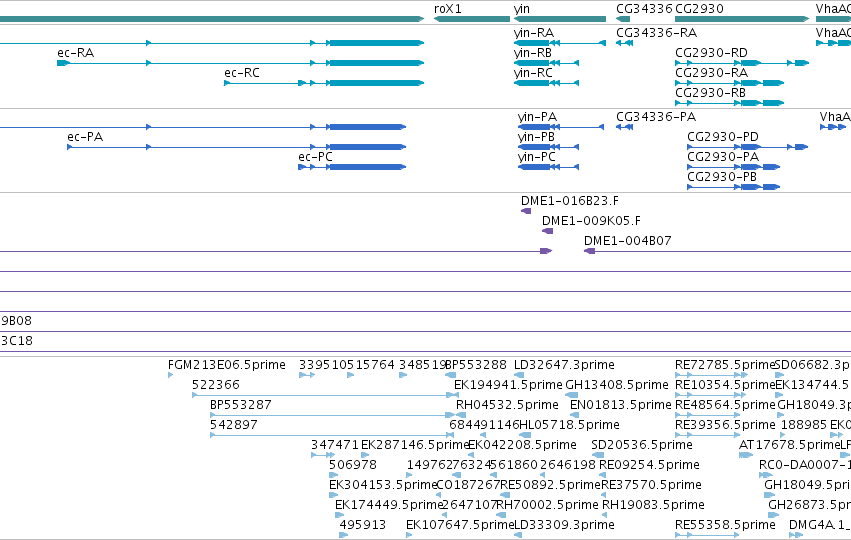This screenshot has width=851, height=540.
Task: Click the CG34336-RA transcript label
Action: [657, 33]
